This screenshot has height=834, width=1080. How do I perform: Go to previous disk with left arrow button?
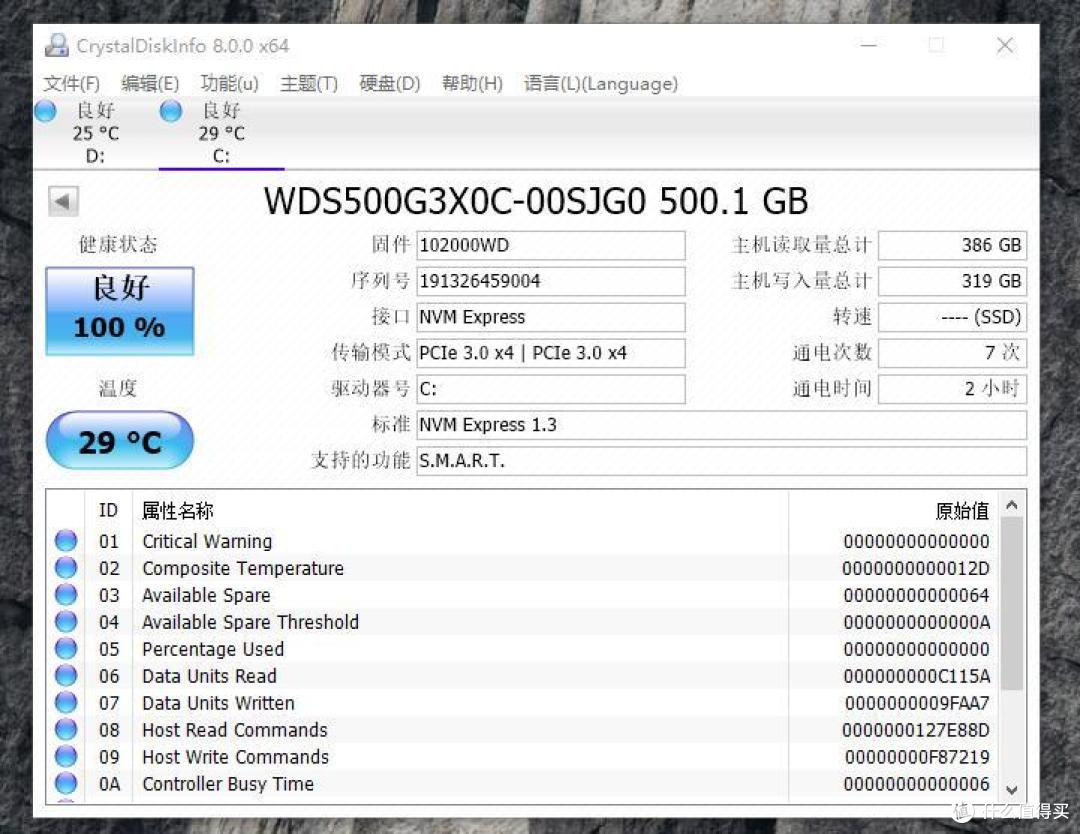63,202
